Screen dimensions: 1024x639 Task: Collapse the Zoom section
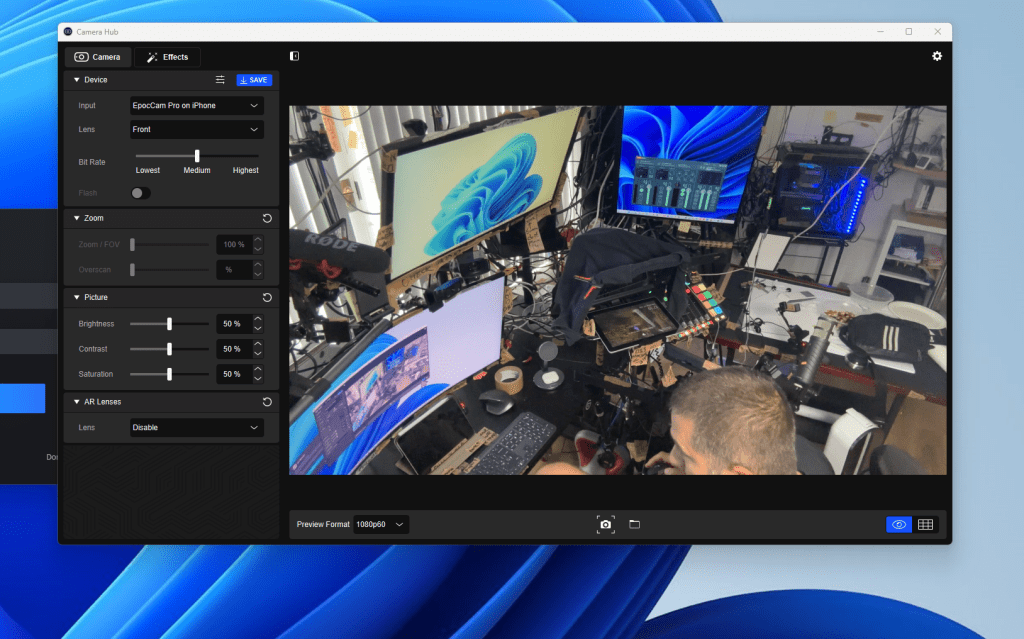pos(76,218)
